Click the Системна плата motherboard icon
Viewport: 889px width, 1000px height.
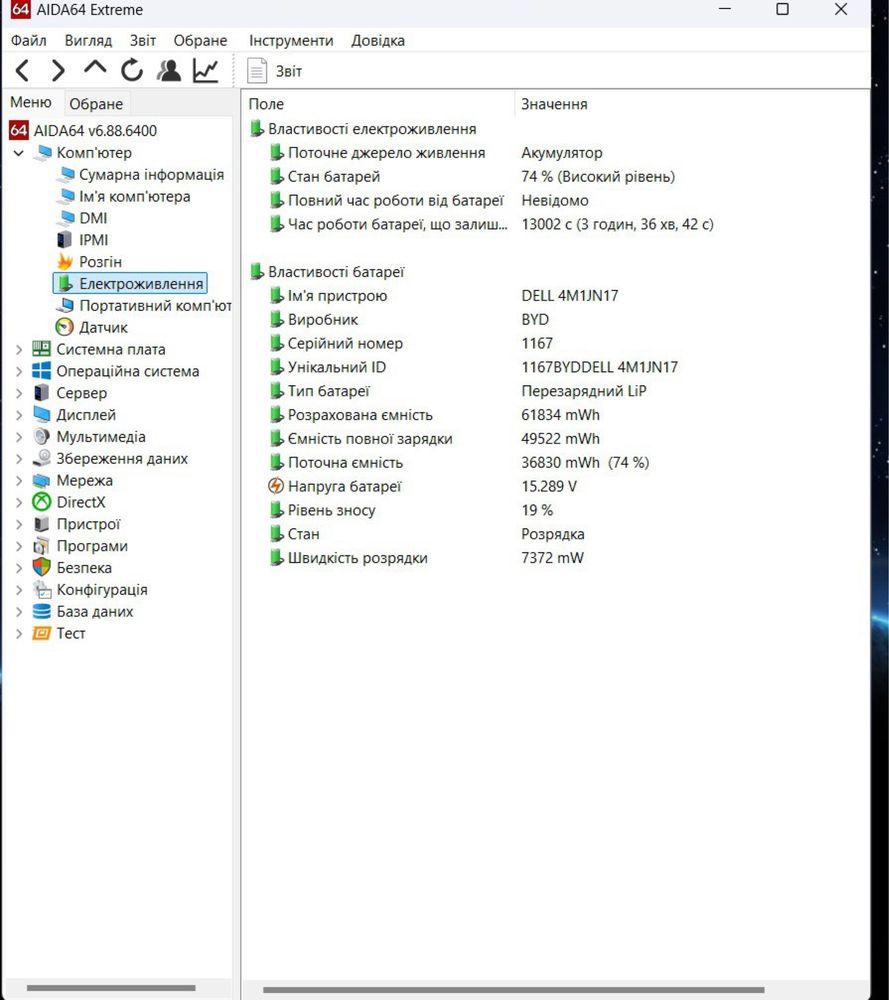coord(41,349)
